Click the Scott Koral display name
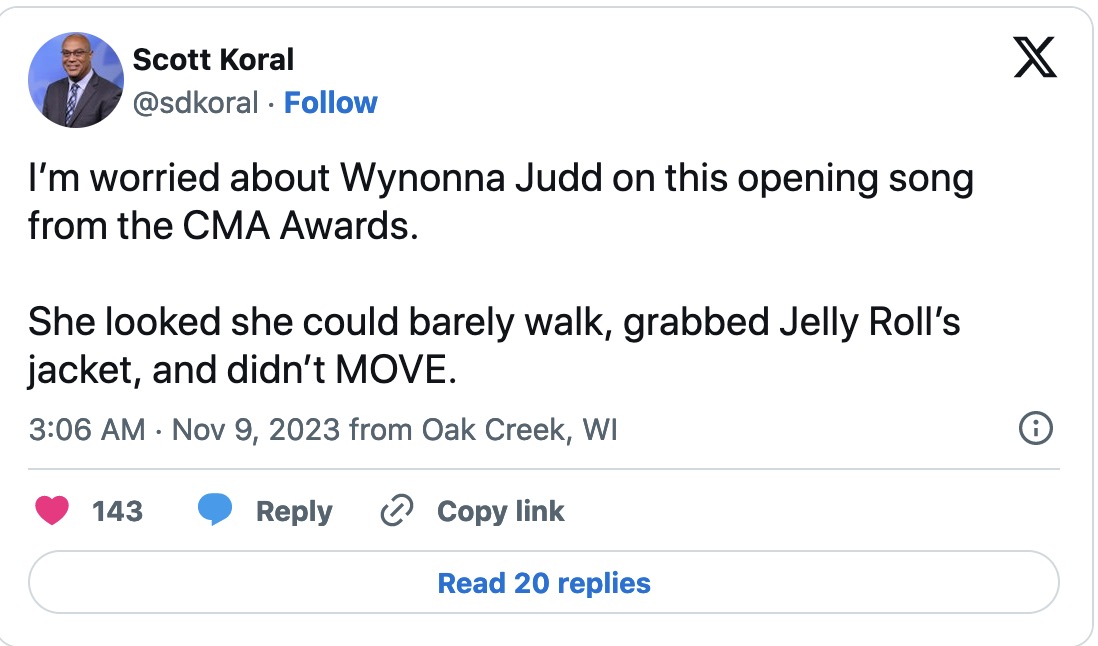The height and width of the screenshot is (646, 1098). tap(213, 60)
